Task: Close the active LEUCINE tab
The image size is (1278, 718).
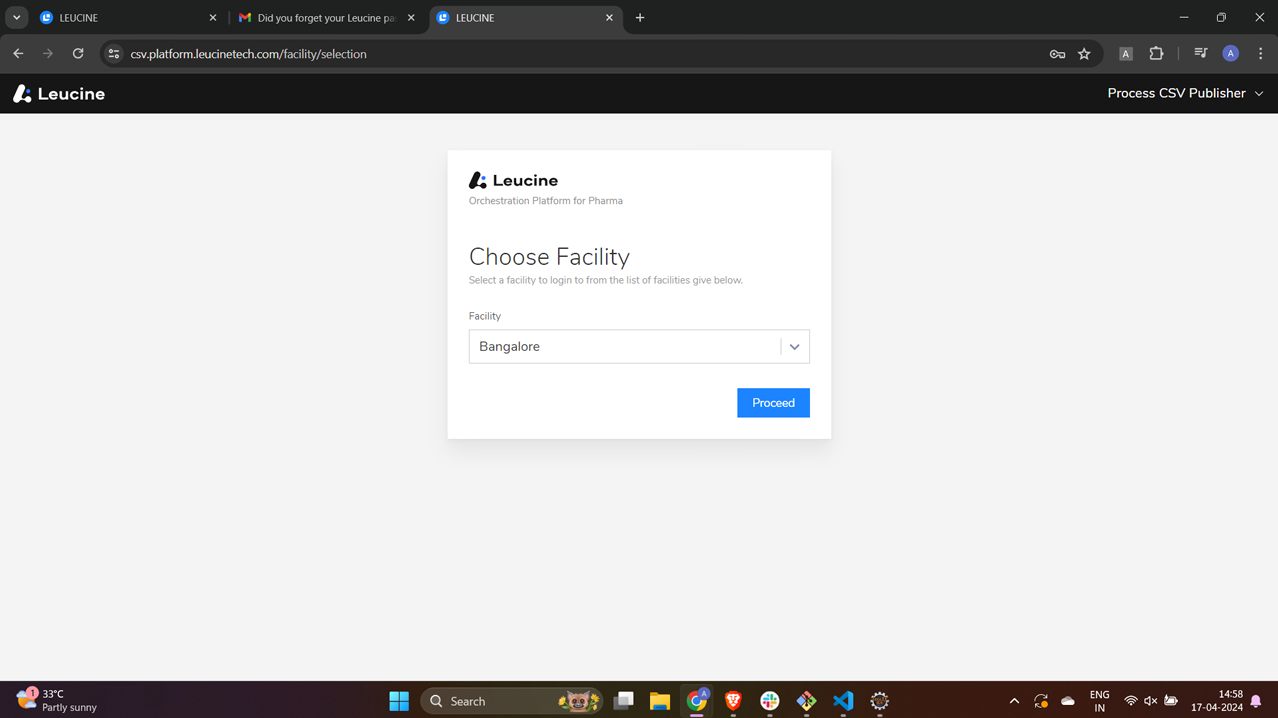Action: coord(609,18)
